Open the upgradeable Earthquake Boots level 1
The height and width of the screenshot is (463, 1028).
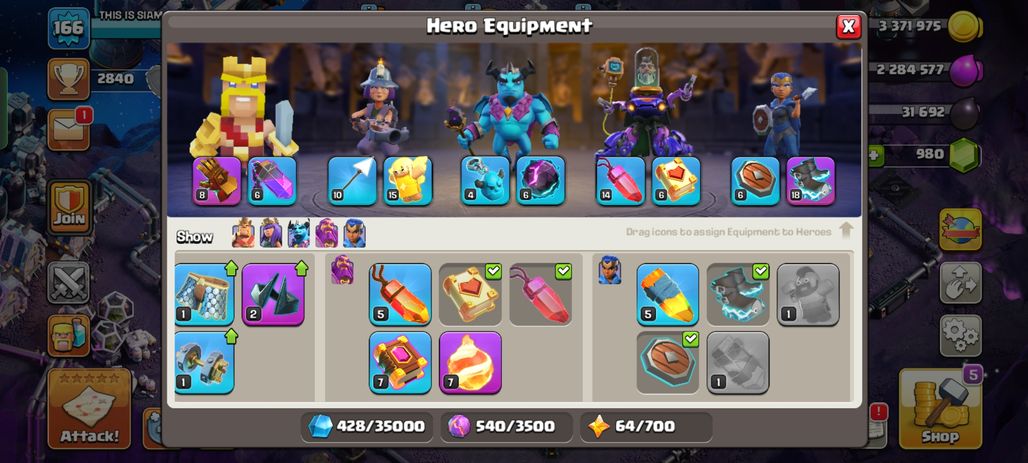[205, 294]
